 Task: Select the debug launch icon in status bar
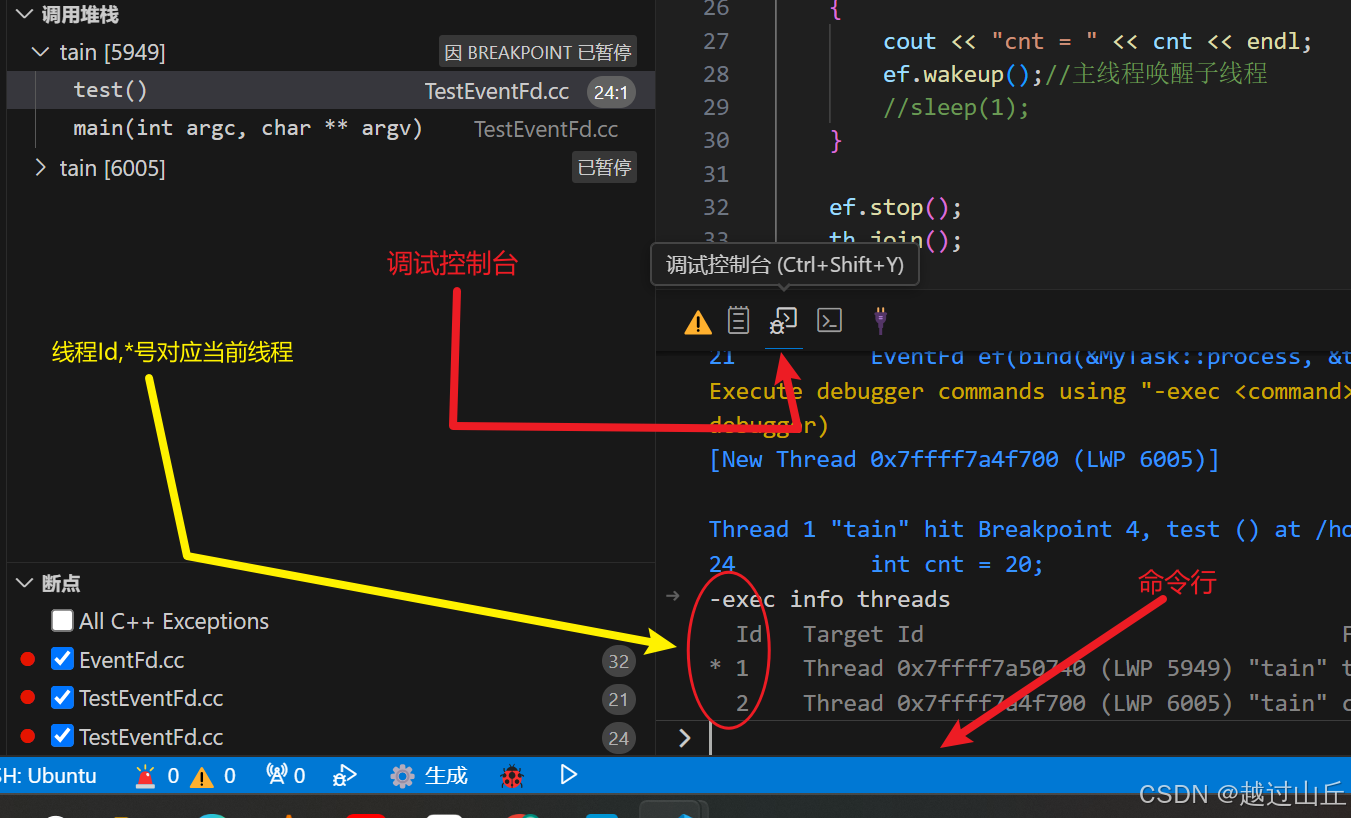[x=345, y=775]
